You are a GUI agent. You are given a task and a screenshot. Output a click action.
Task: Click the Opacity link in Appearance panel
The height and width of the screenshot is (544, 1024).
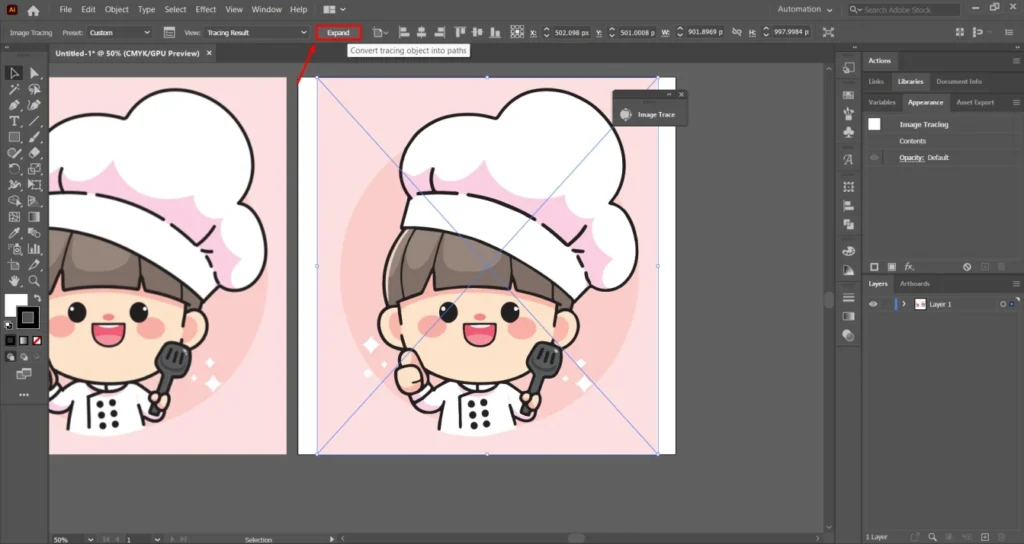click(911, 157)
